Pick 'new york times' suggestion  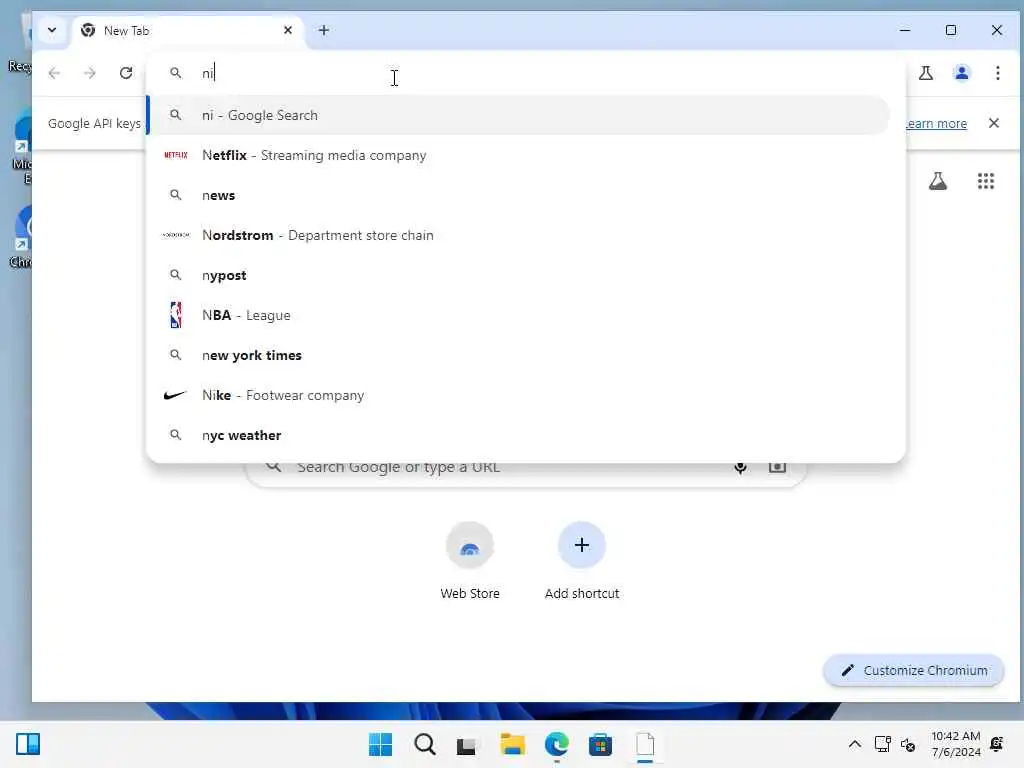tap(519, 355)
